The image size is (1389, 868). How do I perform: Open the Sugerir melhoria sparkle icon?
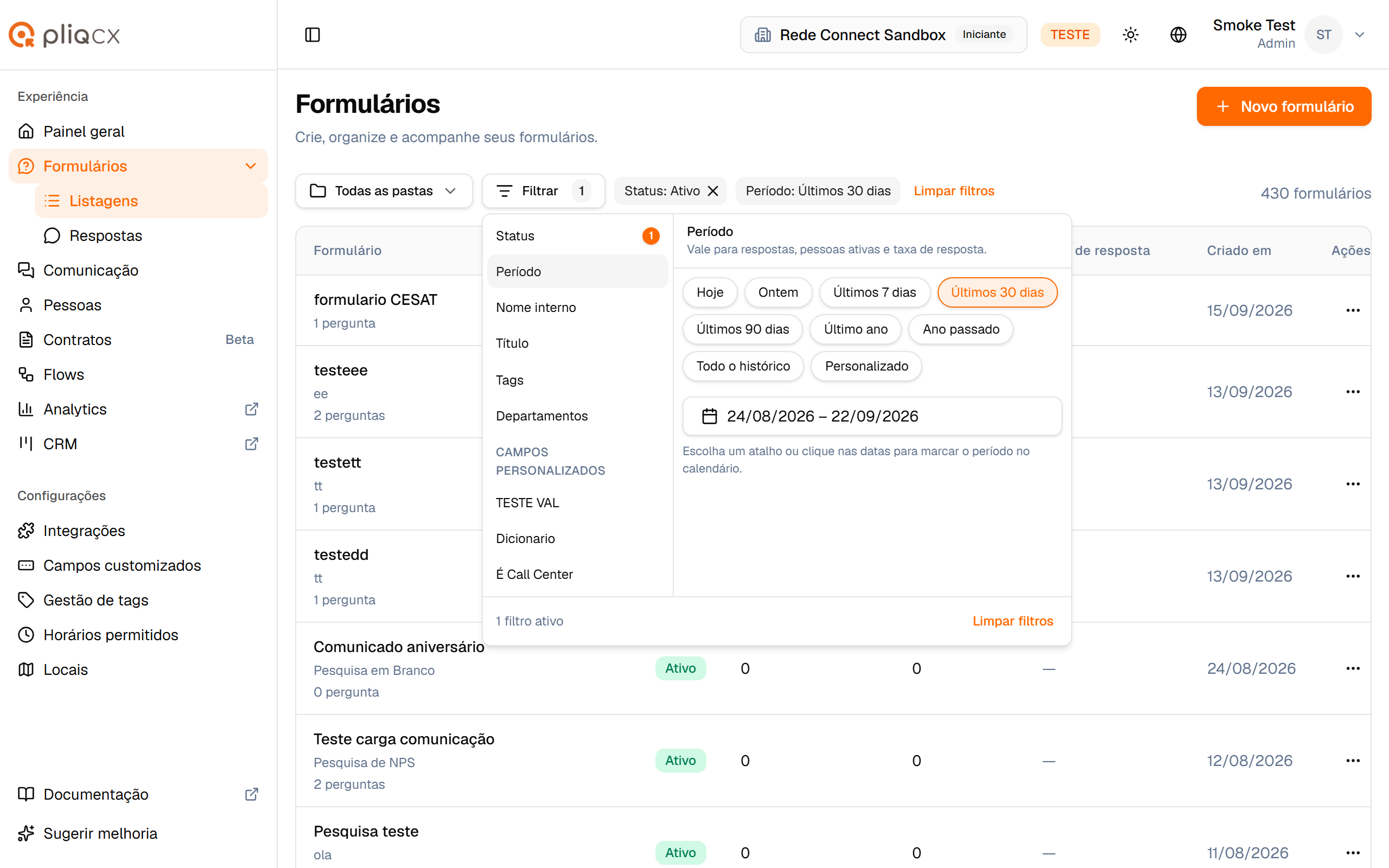pos(26,833)
